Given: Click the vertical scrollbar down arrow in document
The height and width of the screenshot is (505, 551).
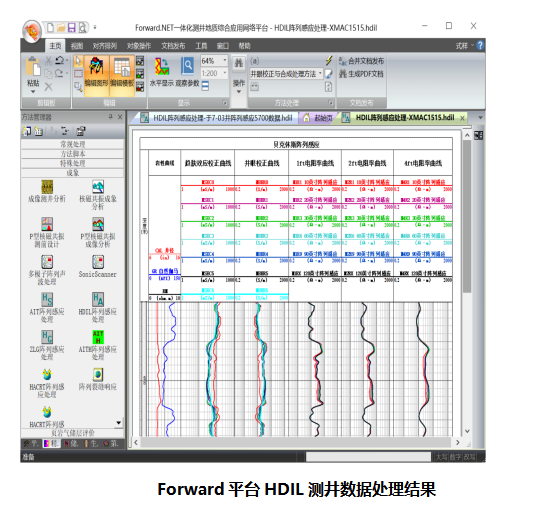Looking at the screenshot, I should point(467,431).
